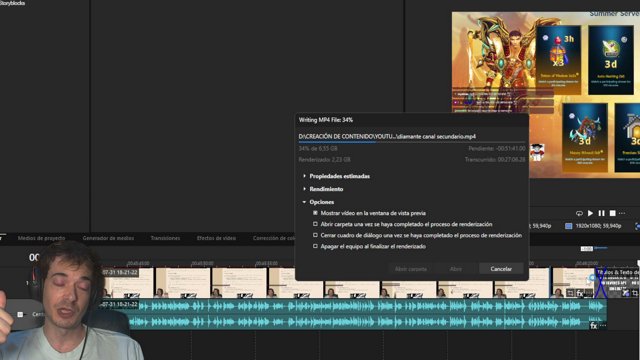This screenshot has width=640, height=360.
Task: Open the fx icon on the last video clip
Action: [580, 293]
